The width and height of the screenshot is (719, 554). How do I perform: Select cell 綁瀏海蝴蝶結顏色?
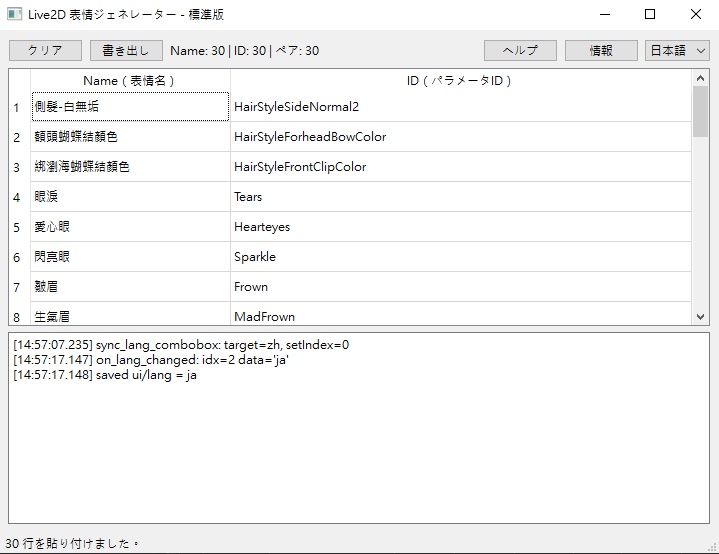pyautogui.click(x=130, y=167)
